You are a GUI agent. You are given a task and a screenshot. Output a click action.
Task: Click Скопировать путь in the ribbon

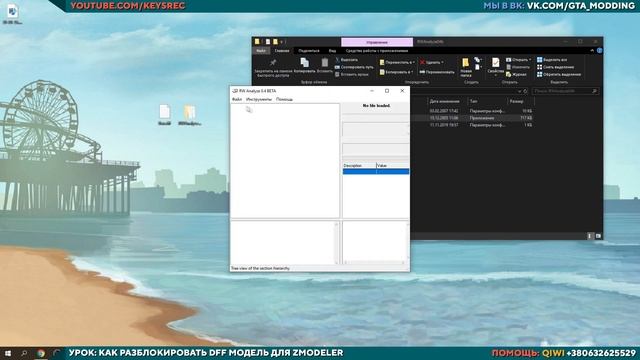tap(353, 67)
